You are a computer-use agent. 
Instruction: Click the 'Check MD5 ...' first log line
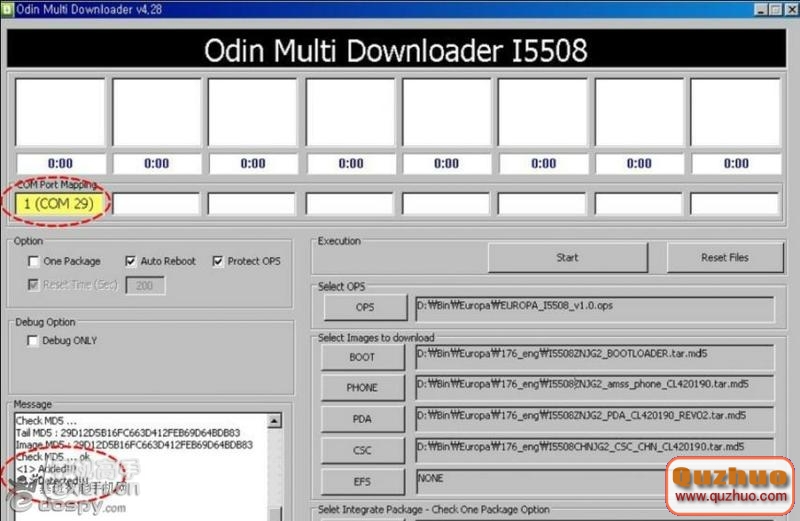tap(46, 421)
